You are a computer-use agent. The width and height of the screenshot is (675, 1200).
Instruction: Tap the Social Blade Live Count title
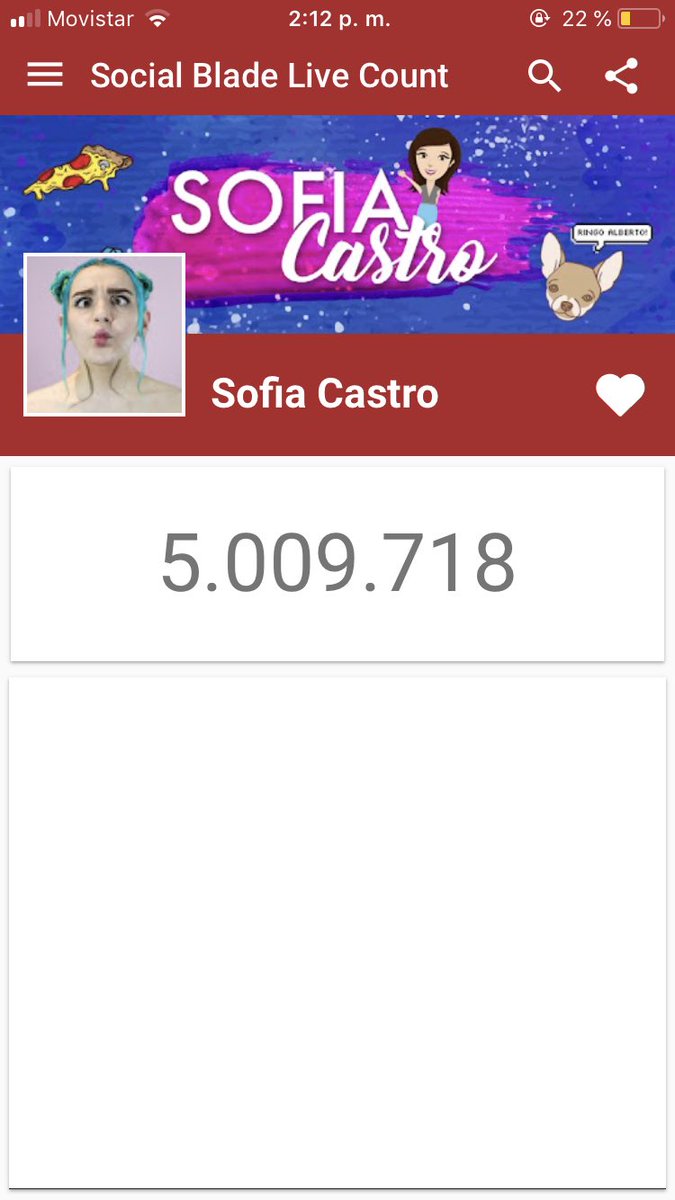point(269,76)
